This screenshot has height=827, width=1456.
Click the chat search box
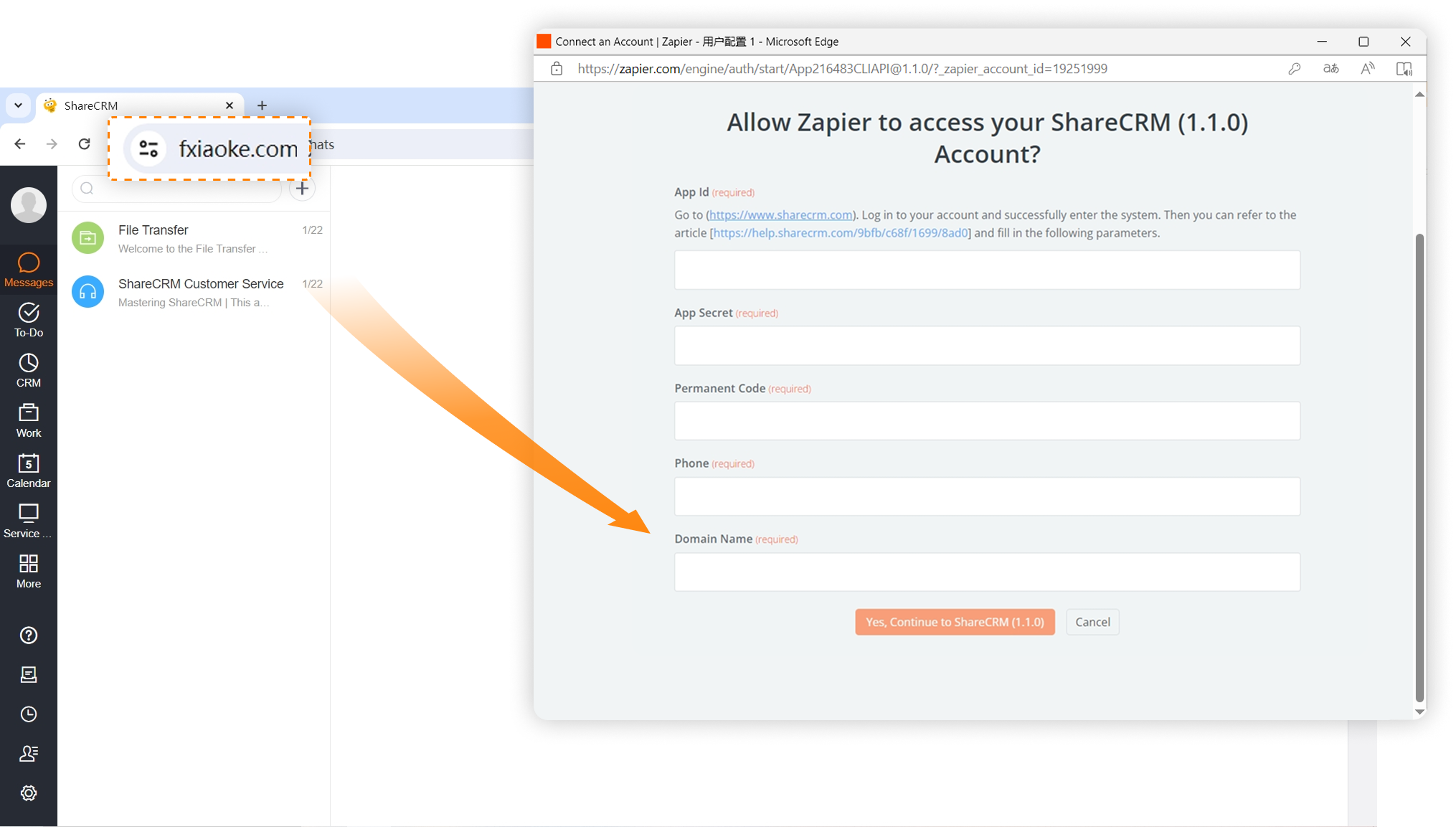click(177, 189)
